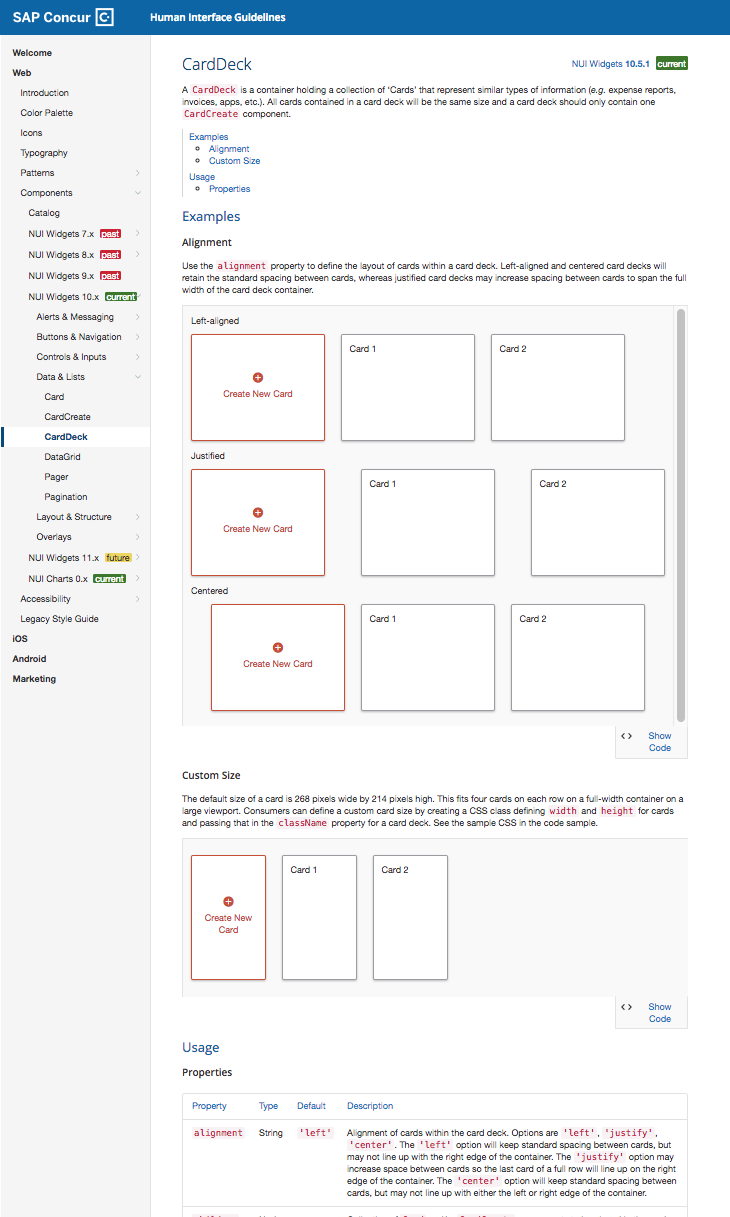730x1217 pixels.
Task: Click plus icon in Centered Create New Card
Action: [278, 648]
